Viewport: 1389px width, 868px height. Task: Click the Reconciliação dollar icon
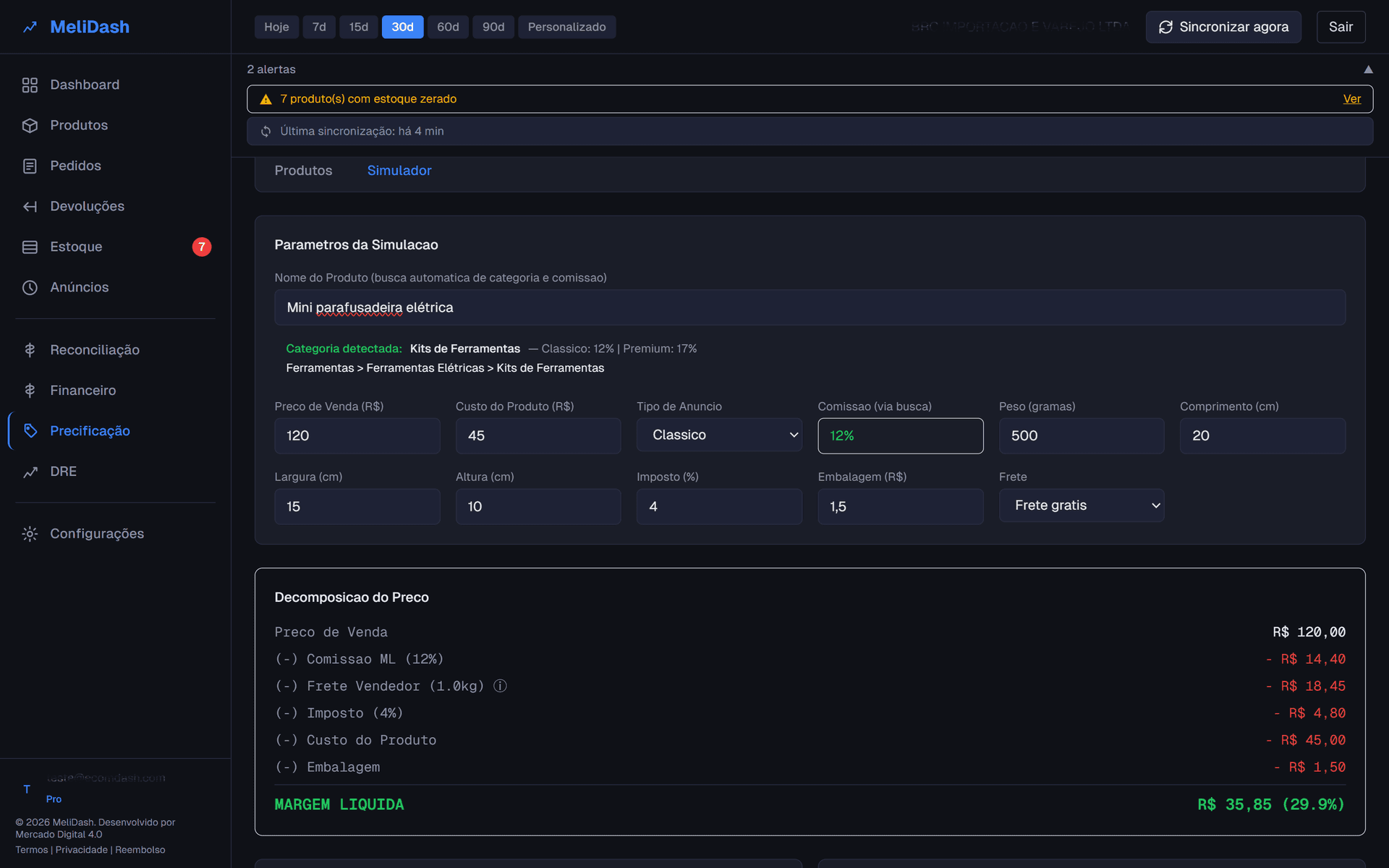tap(30, 349)
